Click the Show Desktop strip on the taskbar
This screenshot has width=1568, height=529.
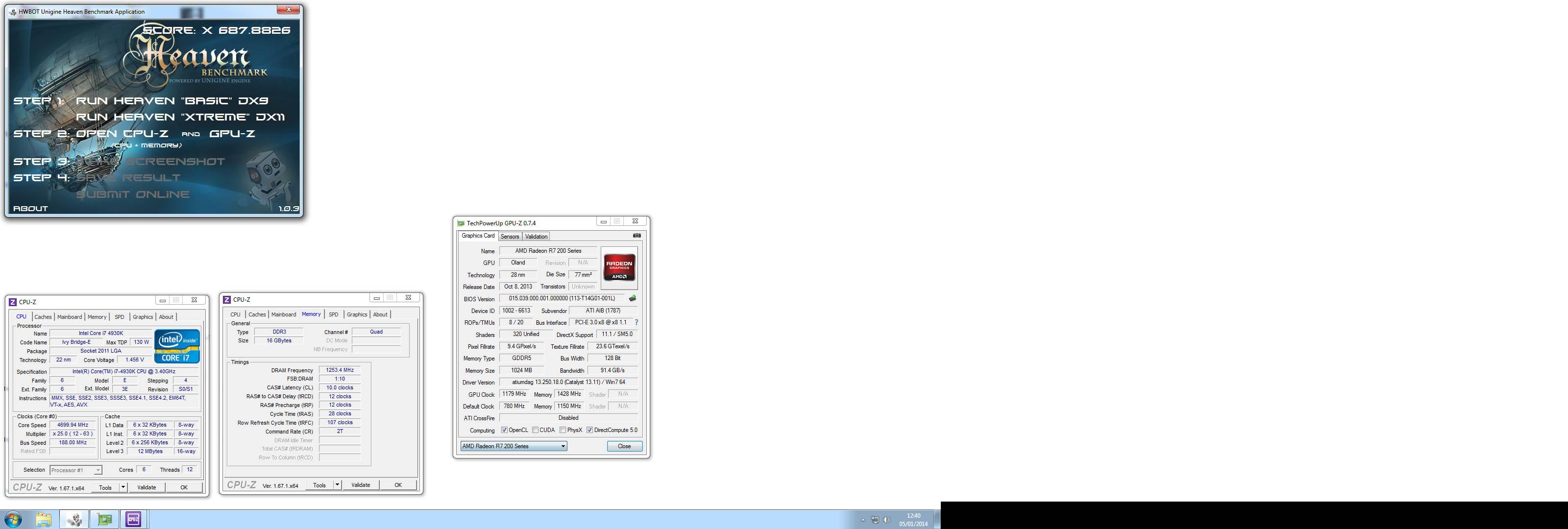(937, 519)
